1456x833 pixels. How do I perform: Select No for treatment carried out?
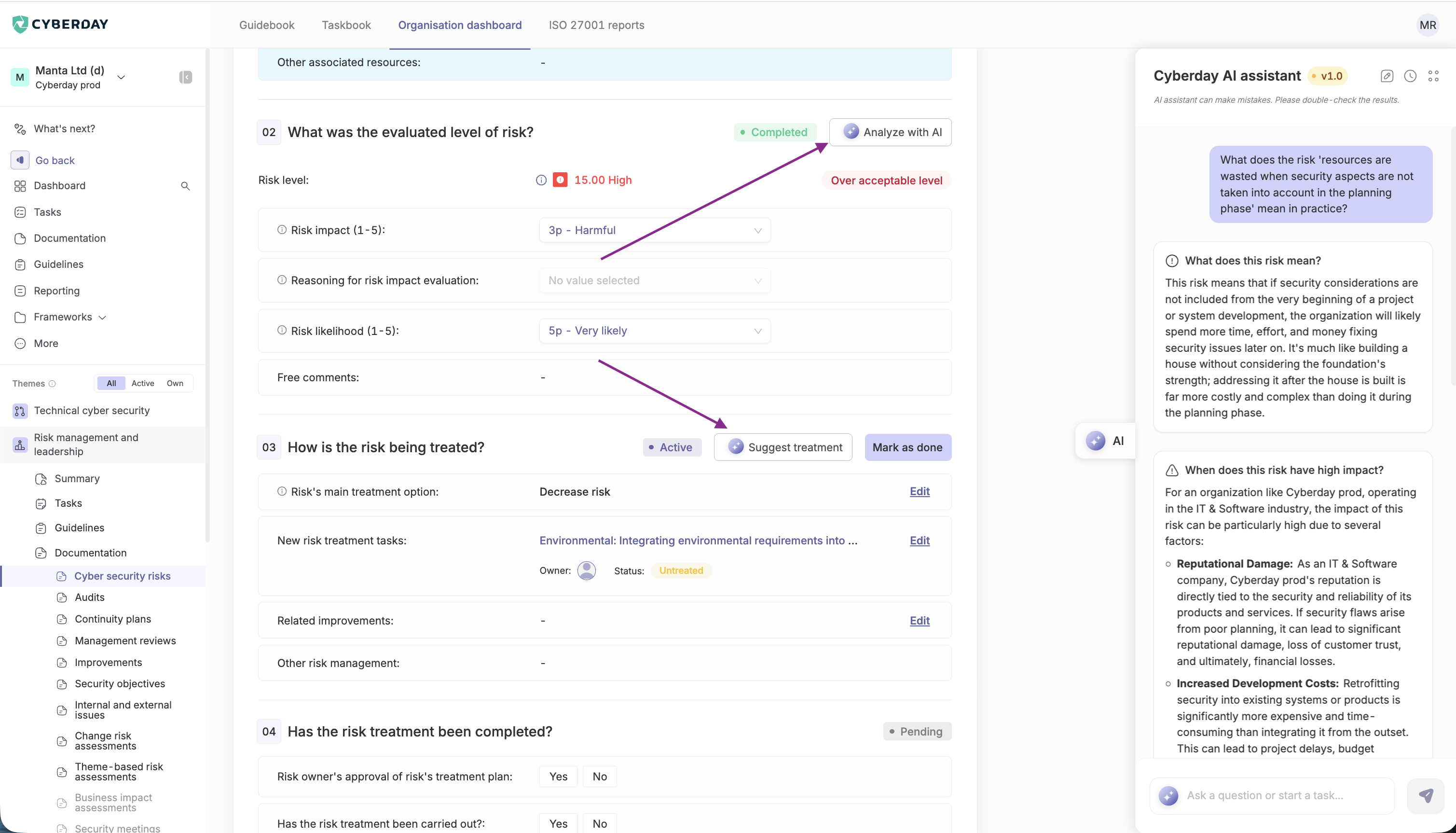pos(599,823)
